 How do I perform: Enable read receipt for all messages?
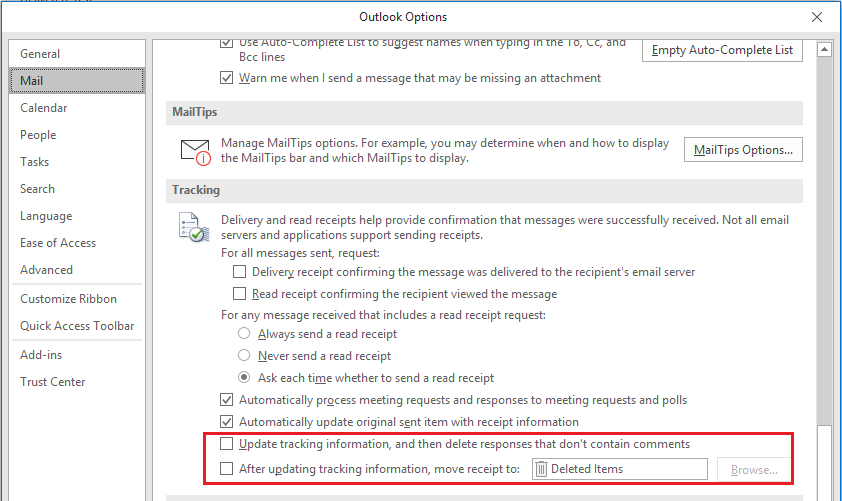point(239,294)
